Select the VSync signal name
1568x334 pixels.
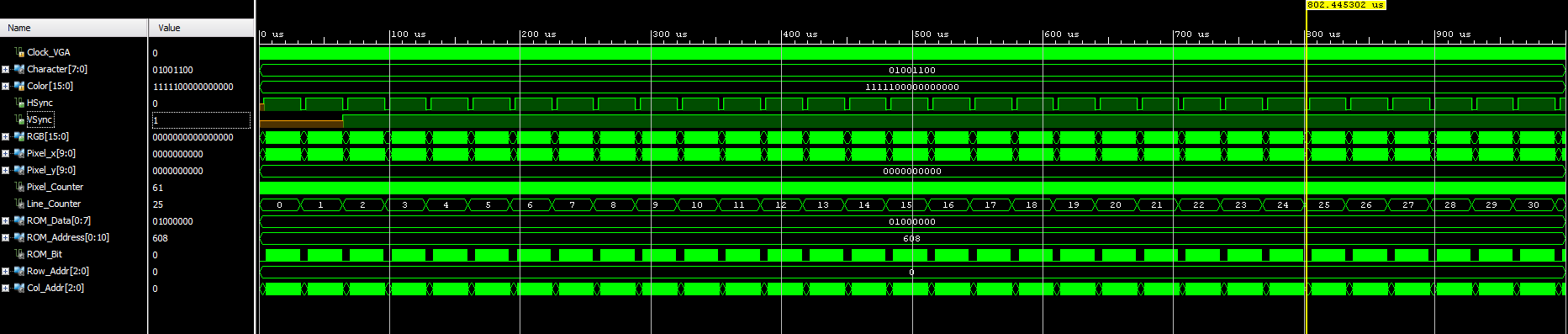point(40,119)
